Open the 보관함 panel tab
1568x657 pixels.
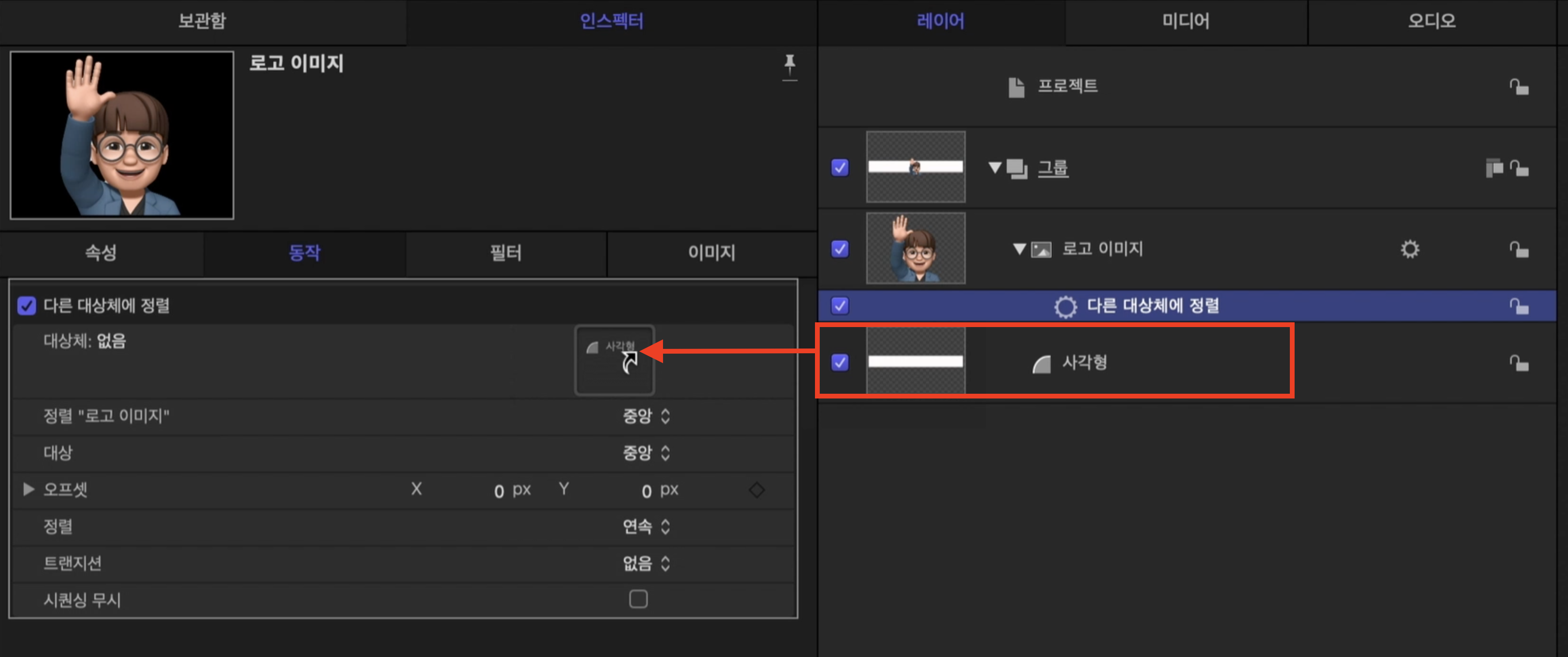[202, 21]
